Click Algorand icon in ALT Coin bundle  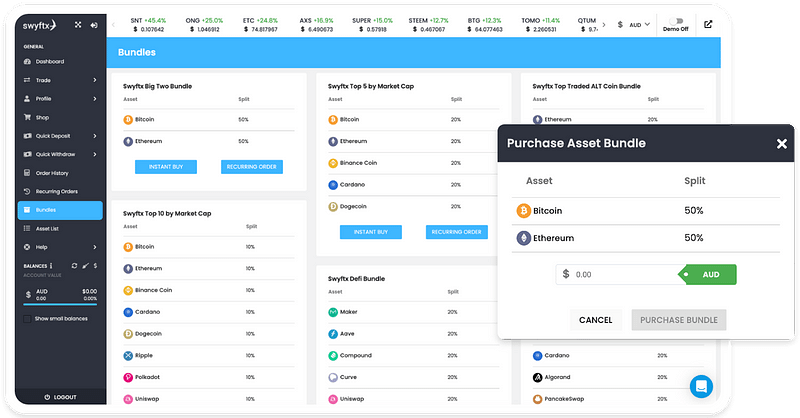click(x=537, y=378)
